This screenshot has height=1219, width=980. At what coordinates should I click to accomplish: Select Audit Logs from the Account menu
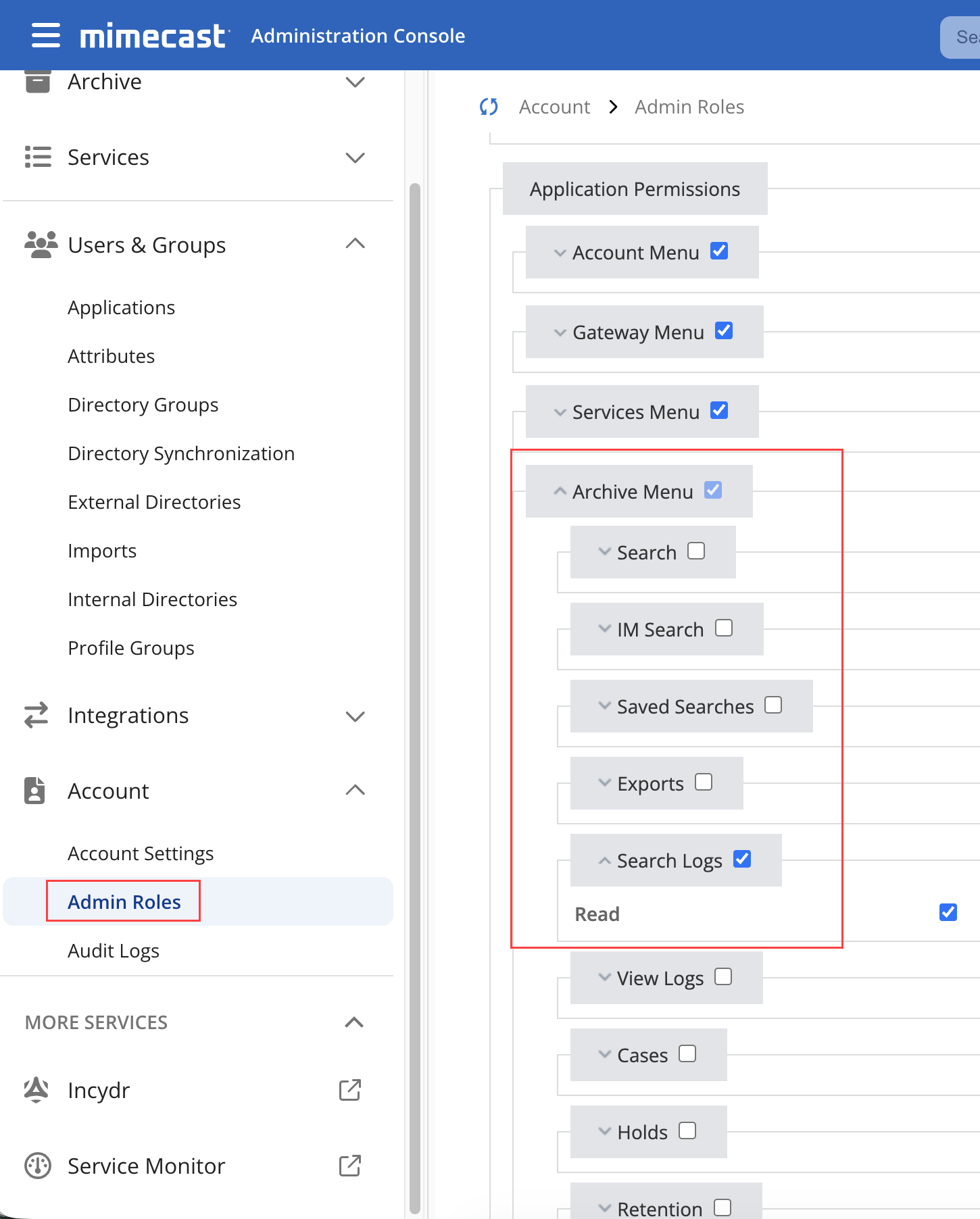114,951
